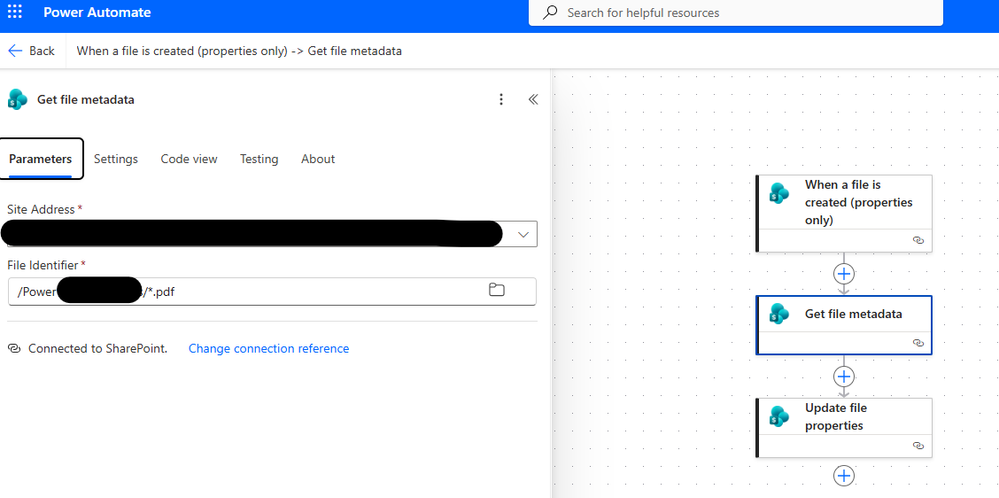The width and height of the screenshot is (999, 498).
Task: Click the Site Address label
Action: click(x=41, y=209)
